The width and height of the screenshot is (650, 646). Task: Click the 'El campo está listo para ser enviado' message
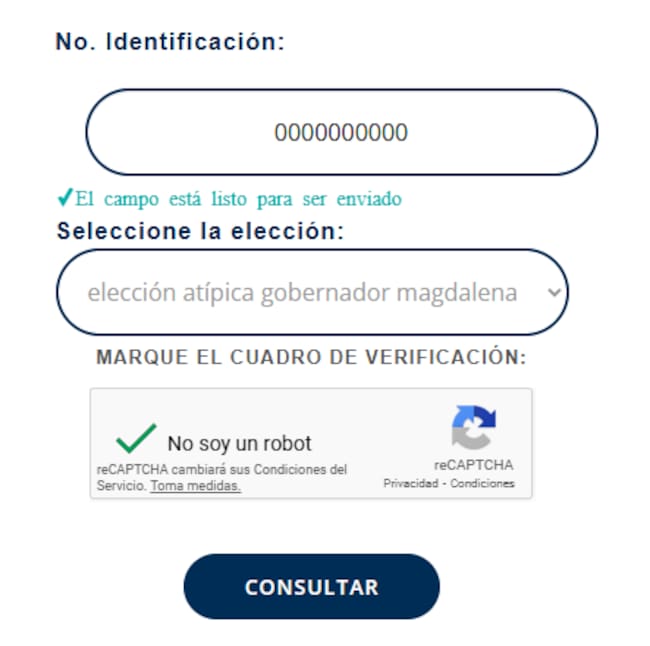(238, 199)
